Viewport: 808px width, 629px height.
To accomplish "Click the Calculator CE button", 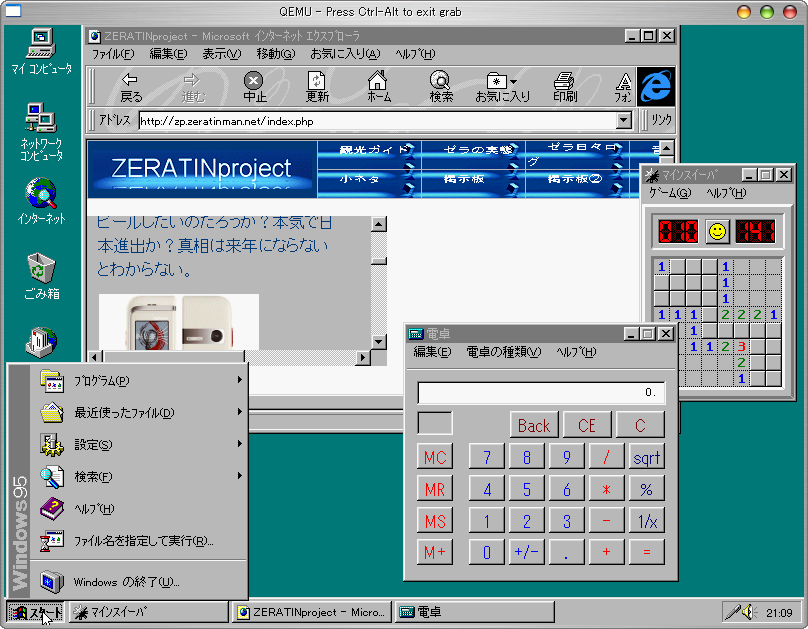I will (x=587, y=425).
